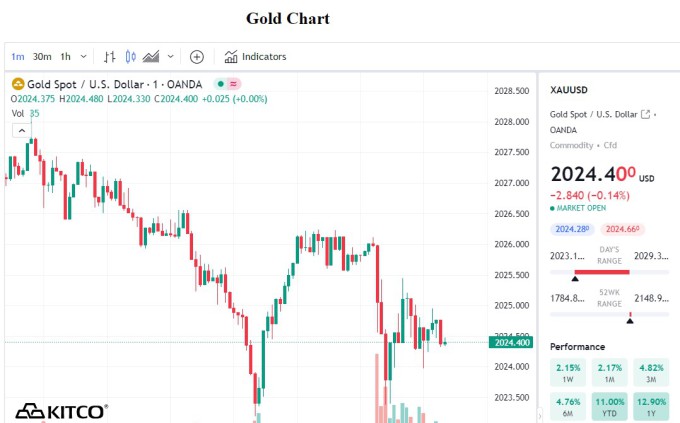This screenshot has width=680, height=423.
Task: Expand the timeframe interval dropdown
Action: pyautogui.click(x=83, y=57)
